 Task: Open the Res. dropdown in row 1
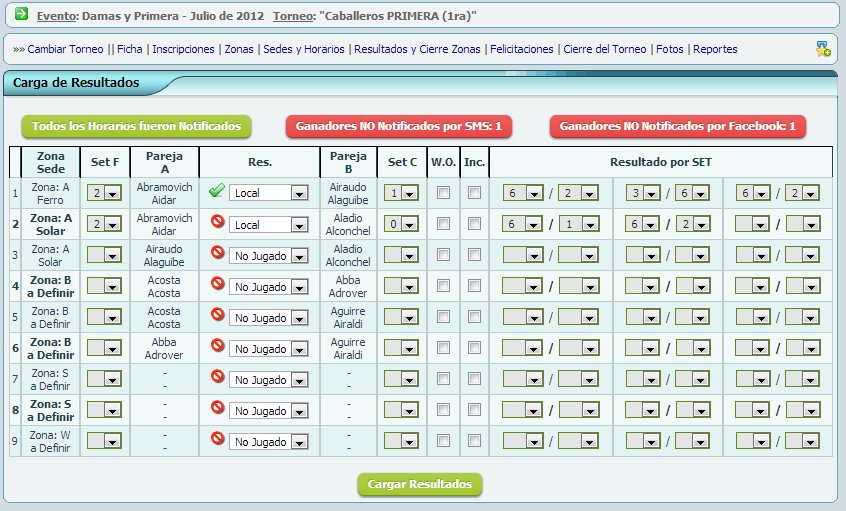(268, 194)
